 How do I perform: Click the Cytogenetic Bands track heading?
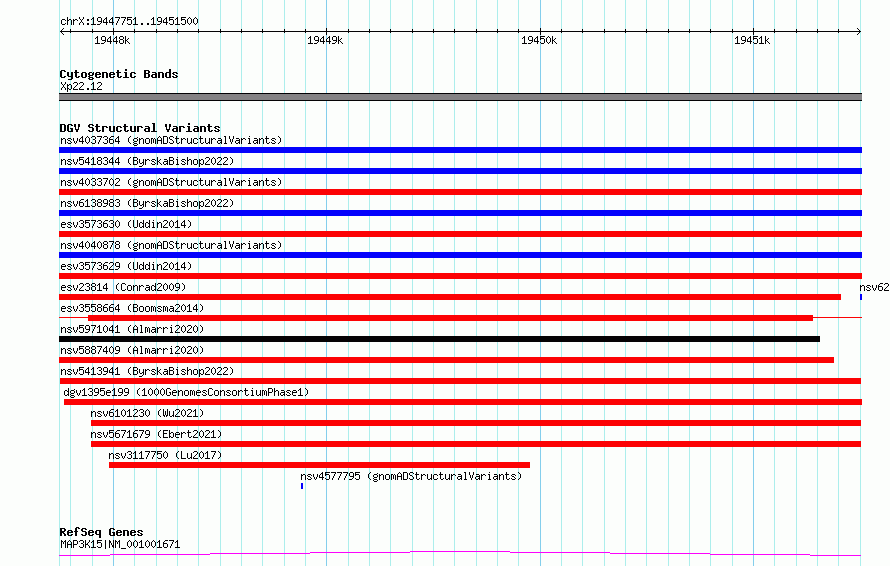119,74
